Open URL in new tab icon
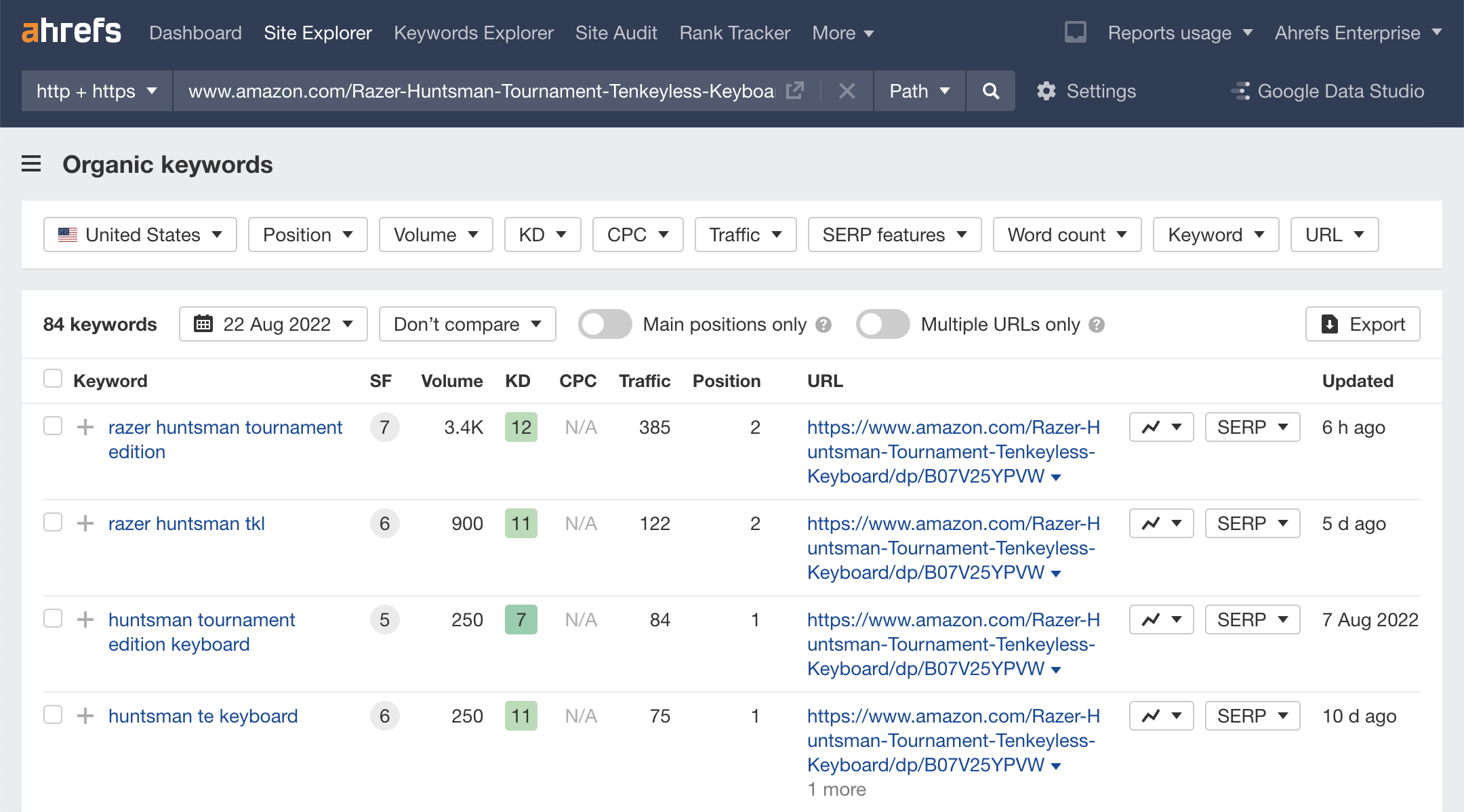The width and height of the screenshot is (1464, 812). click(x=794, y=91)
